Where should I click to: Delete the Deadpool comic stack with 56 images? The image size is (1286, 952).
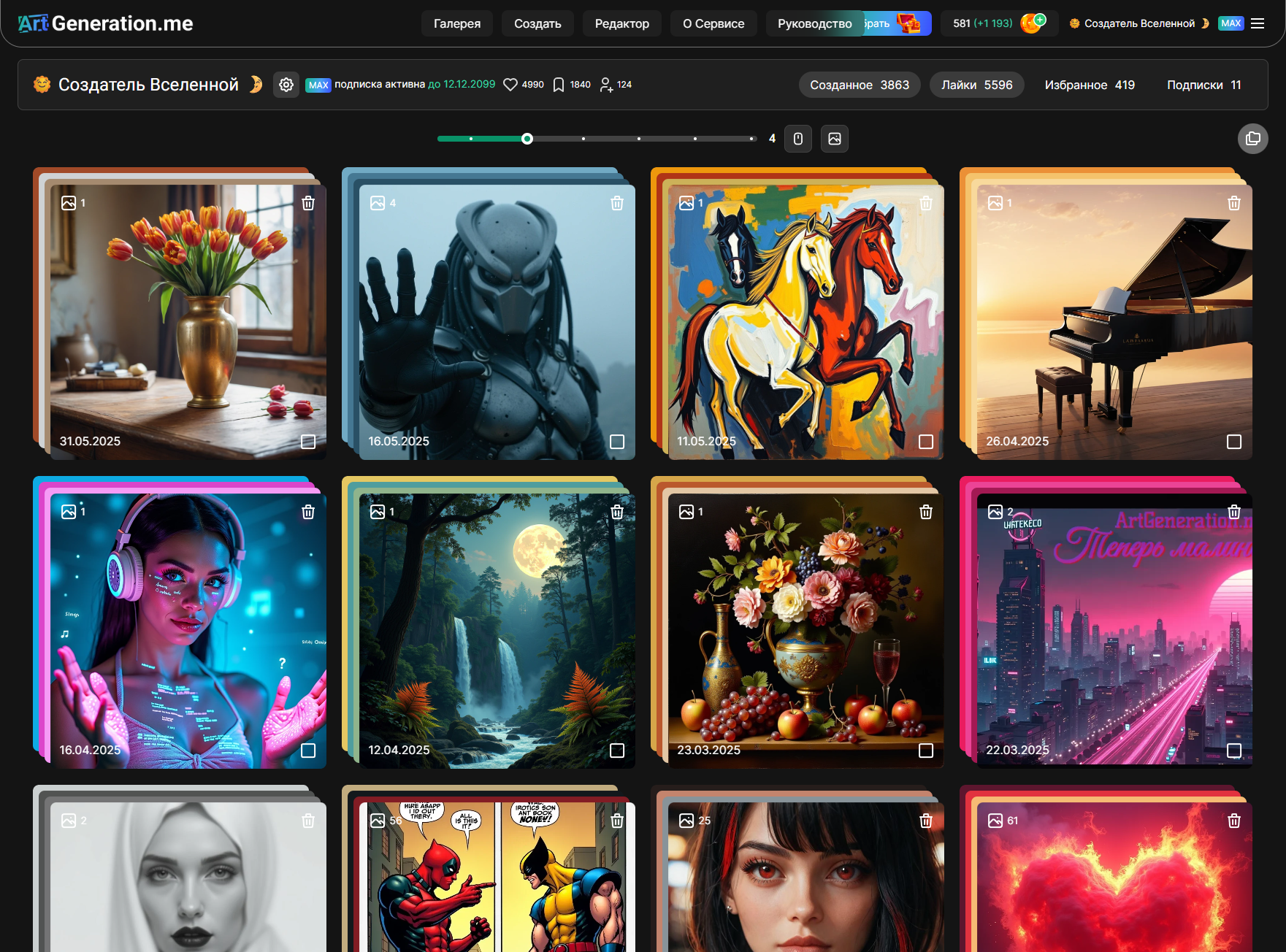617,821
